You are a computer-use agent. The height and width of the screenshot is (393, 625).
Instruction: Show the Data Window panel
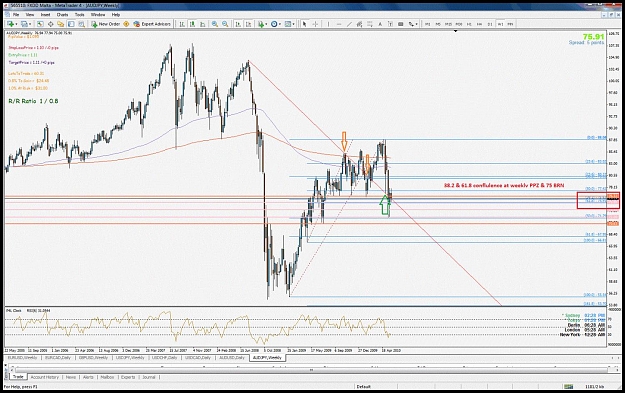[x=51, y=24]
